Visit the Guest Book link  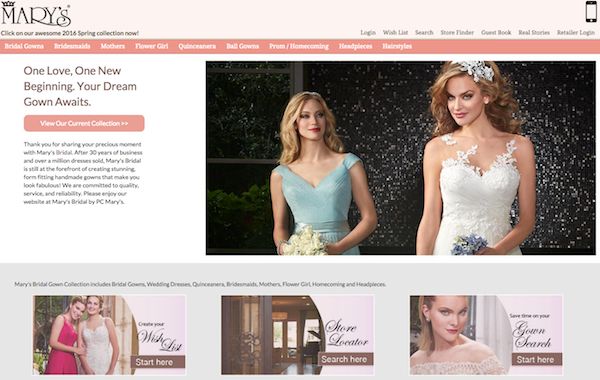[496, 33]
